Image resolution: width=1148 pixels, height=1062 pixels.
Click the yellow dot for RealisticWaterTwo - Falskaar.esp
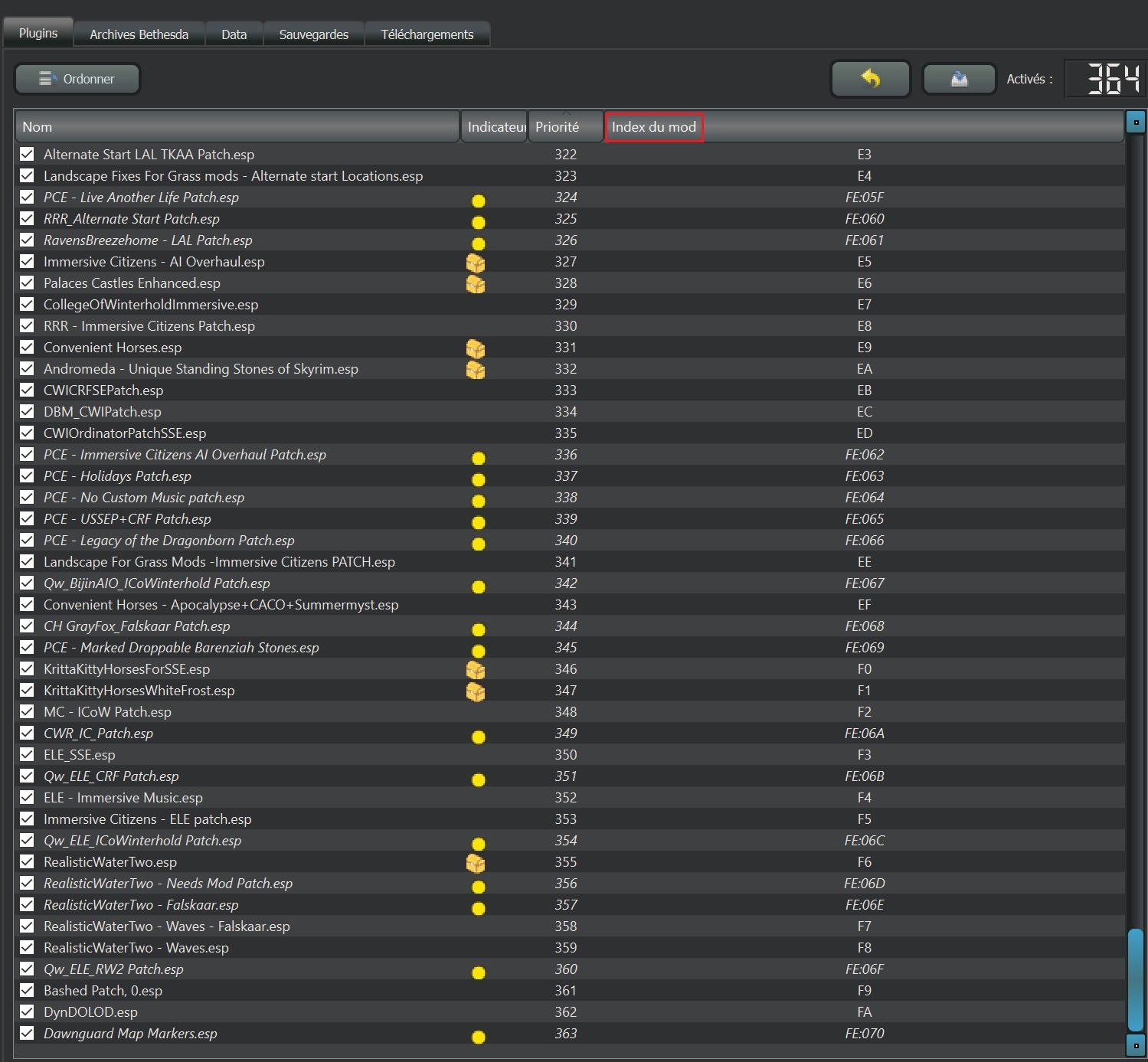tap(479, 909)
